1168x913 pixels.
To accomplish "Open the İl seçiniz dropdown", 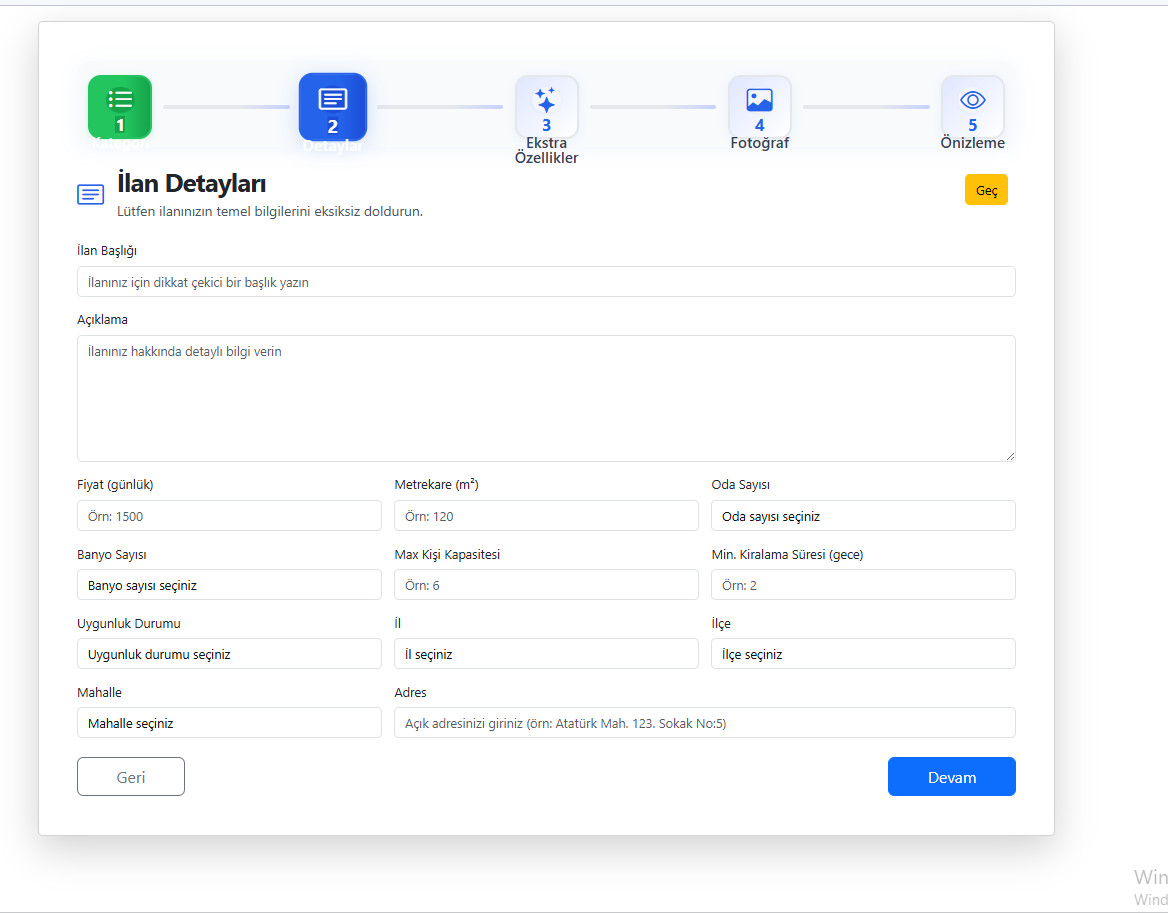I will pyautogui.click(x=546, y=655).
